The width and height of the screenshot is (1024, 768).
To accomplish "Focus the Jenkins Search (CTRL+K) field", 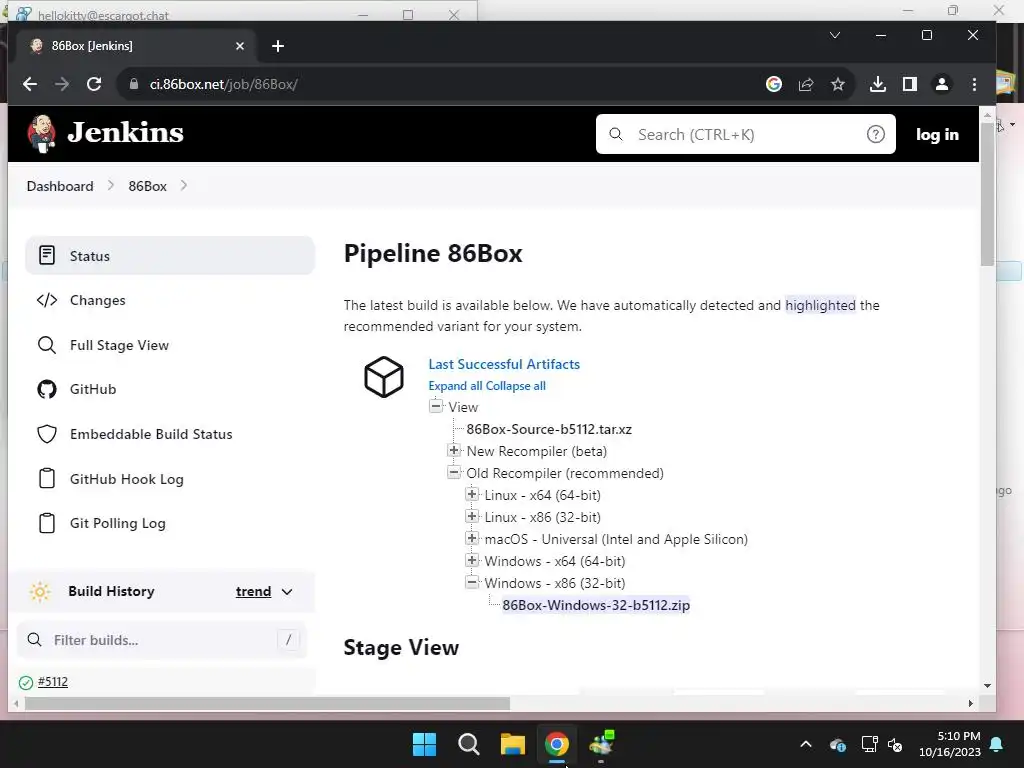I will [746, 135].
